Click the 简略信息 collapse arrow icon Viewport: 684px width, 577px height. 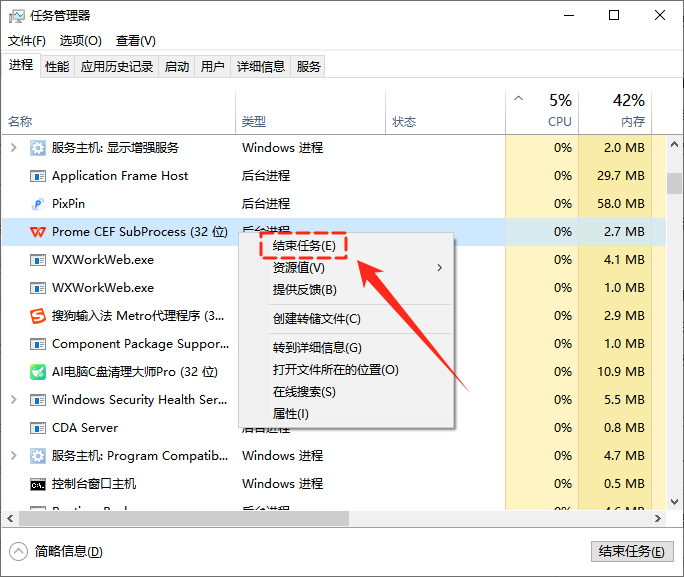[x=18, y=552]
